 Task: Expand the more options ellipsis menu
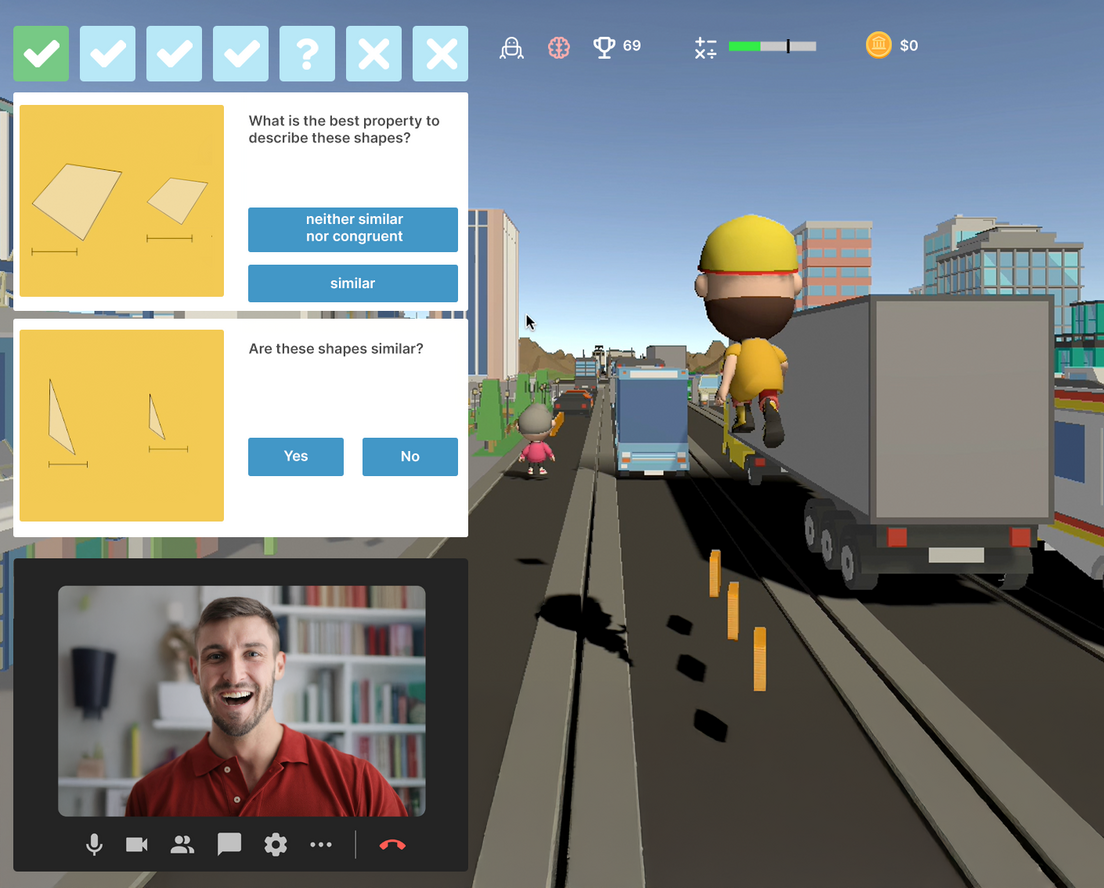[320, 845]
